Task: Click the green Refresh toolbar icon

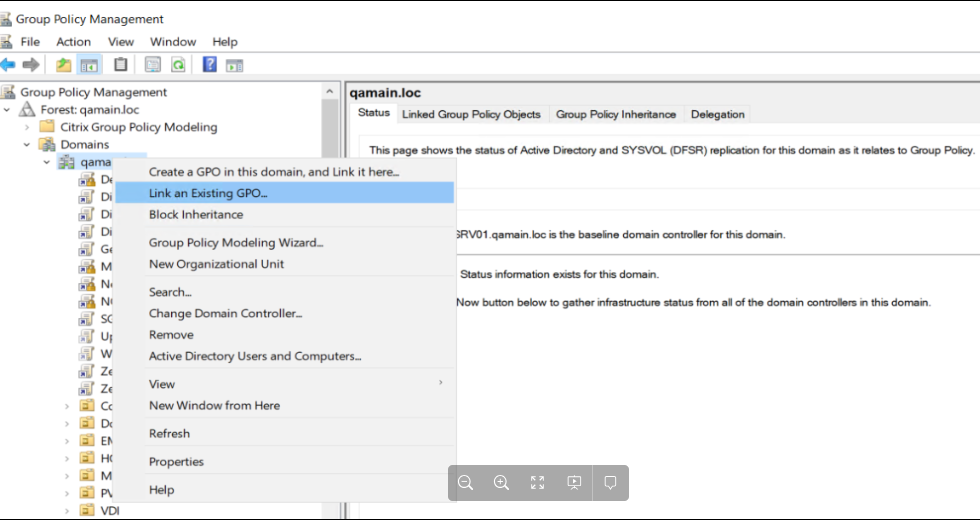Action: pyautogui.click(x=179, y=64)
